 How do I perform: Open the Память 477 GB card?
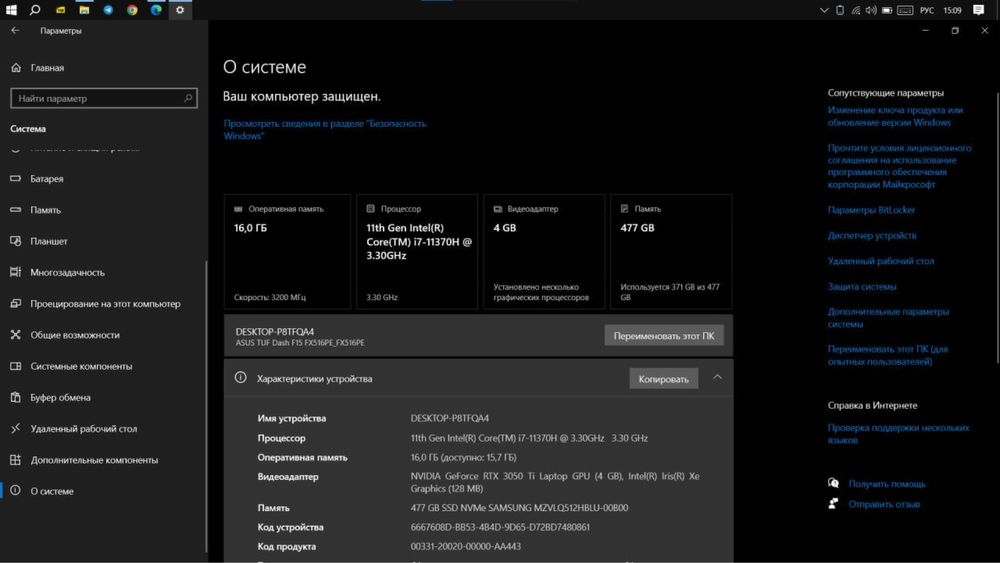671,252
